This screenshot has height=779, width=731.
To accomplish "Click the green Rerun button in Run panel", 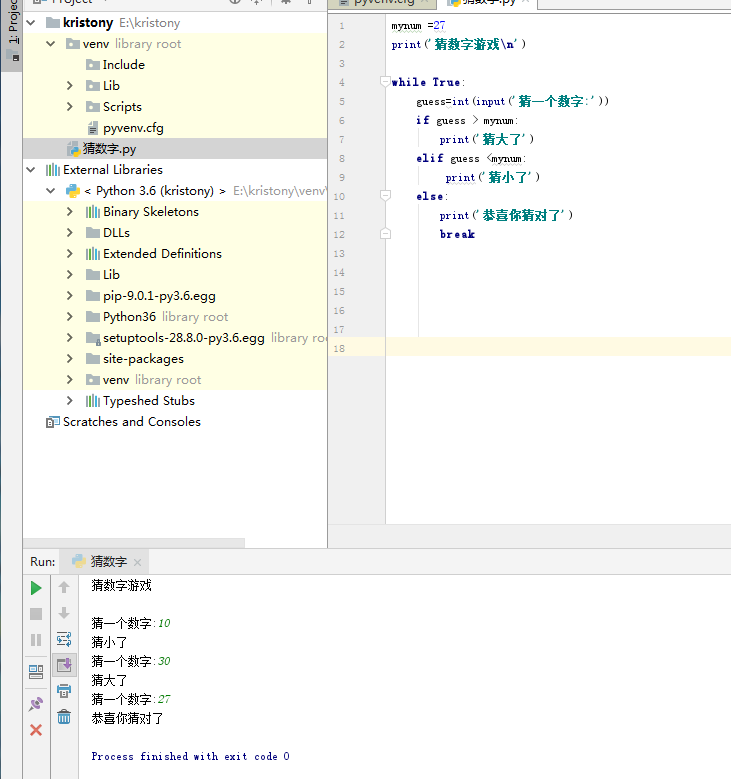I will point(36,588).
